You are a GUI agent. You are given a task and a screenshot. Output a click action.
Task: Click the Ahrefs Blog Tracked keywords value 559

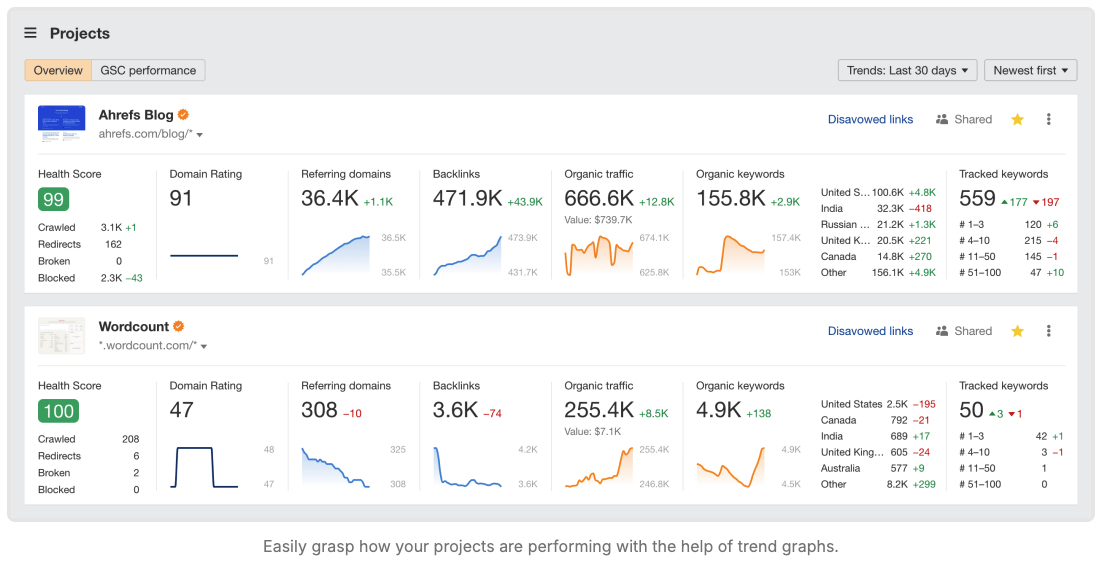coord(977,198)
